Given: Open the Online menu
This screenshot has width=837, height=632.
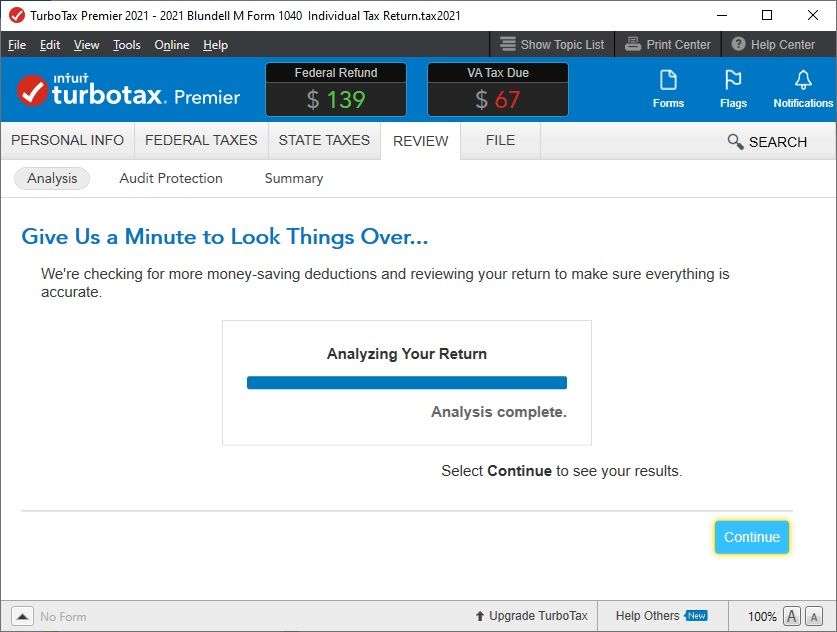Looking at the screenshot, I should [x=172, y=45].
